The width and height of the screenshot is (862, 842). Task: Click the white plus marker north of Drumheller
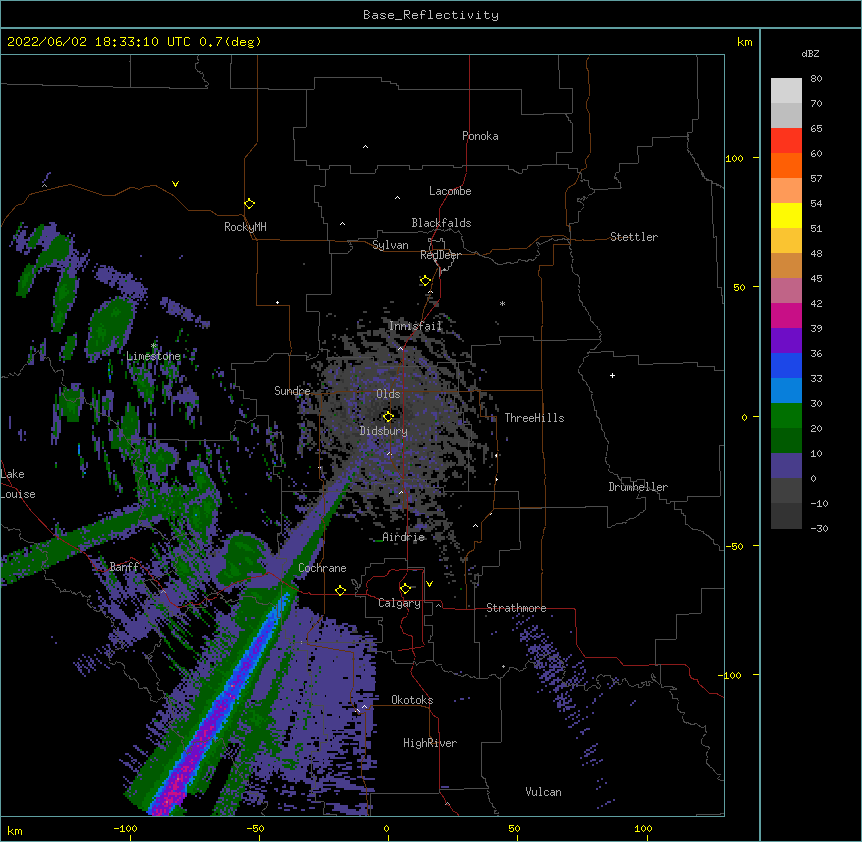[612, 375]
